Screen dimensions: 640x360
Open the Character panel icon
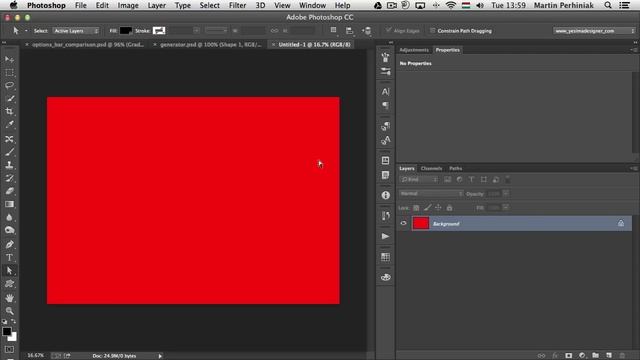385,92
